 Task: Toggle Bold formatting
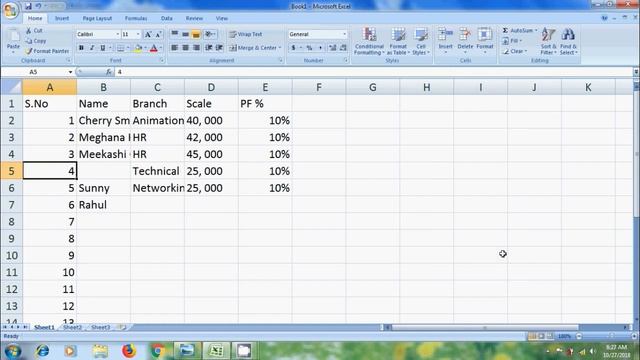pos(81,48)
